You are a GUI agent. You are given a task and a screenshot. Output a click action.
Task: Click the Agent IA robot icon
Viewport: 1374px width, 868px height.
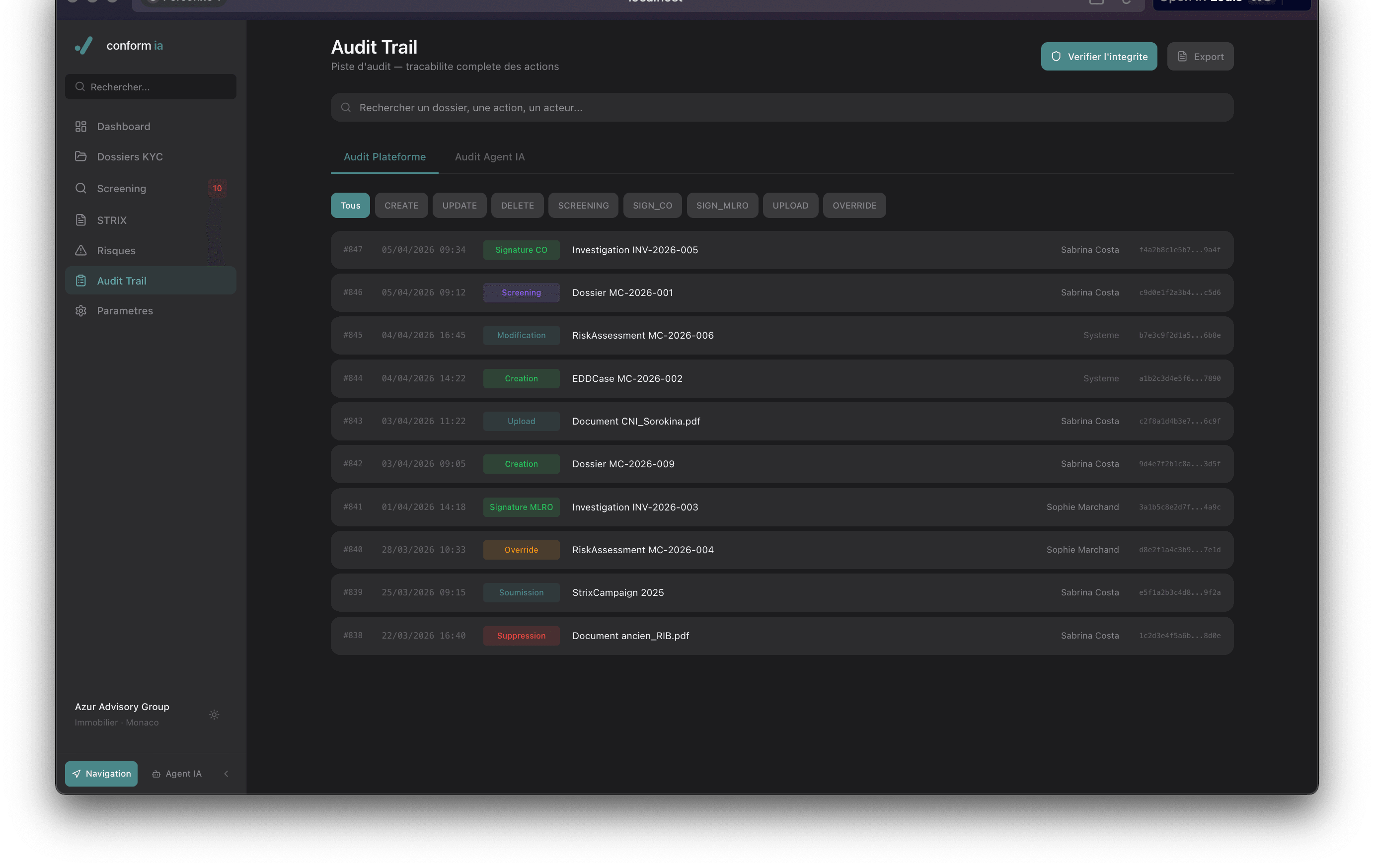(156, 773)
